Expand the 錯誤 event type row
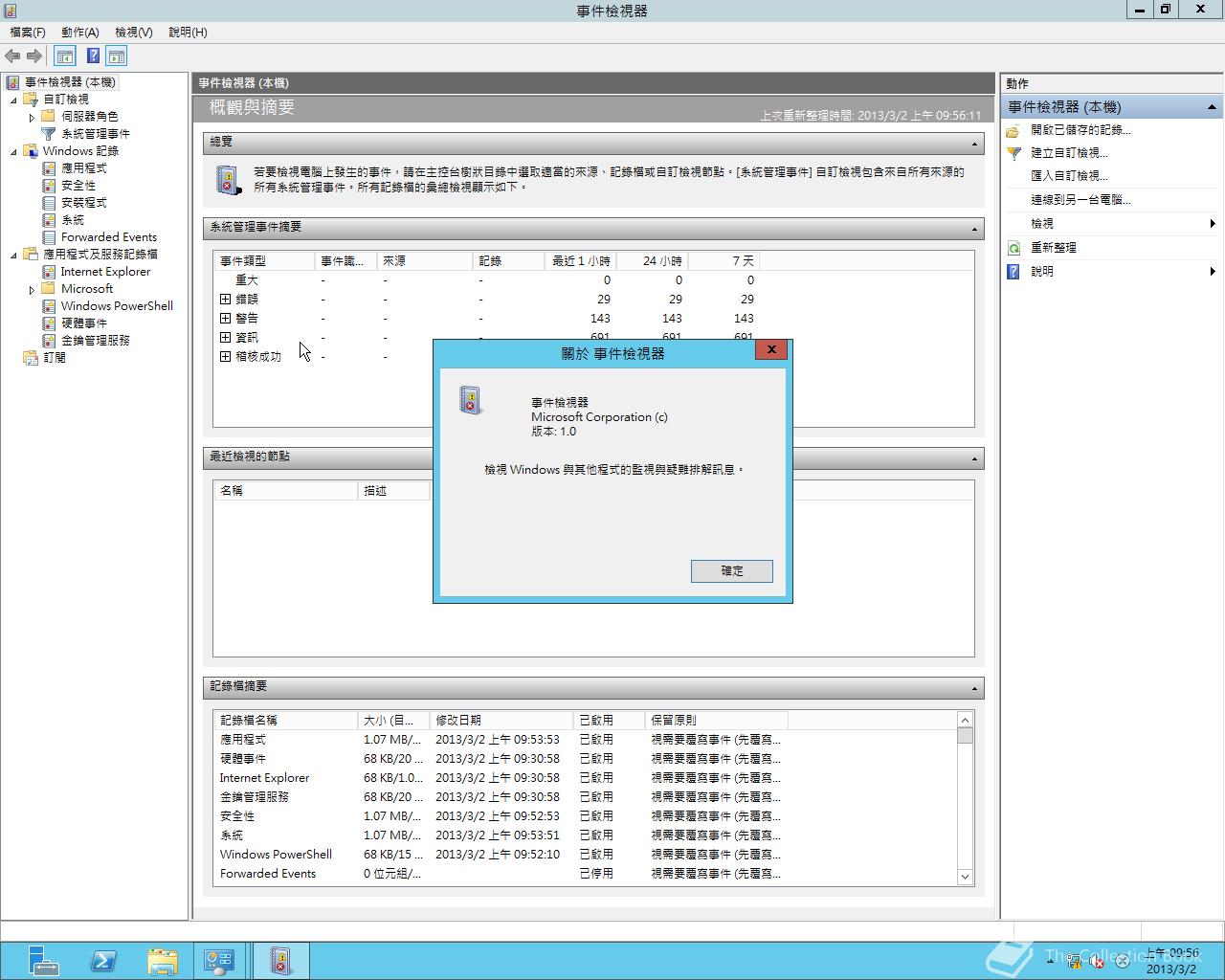The height and width of the screenshot is (980, 1225). [225, 299]
